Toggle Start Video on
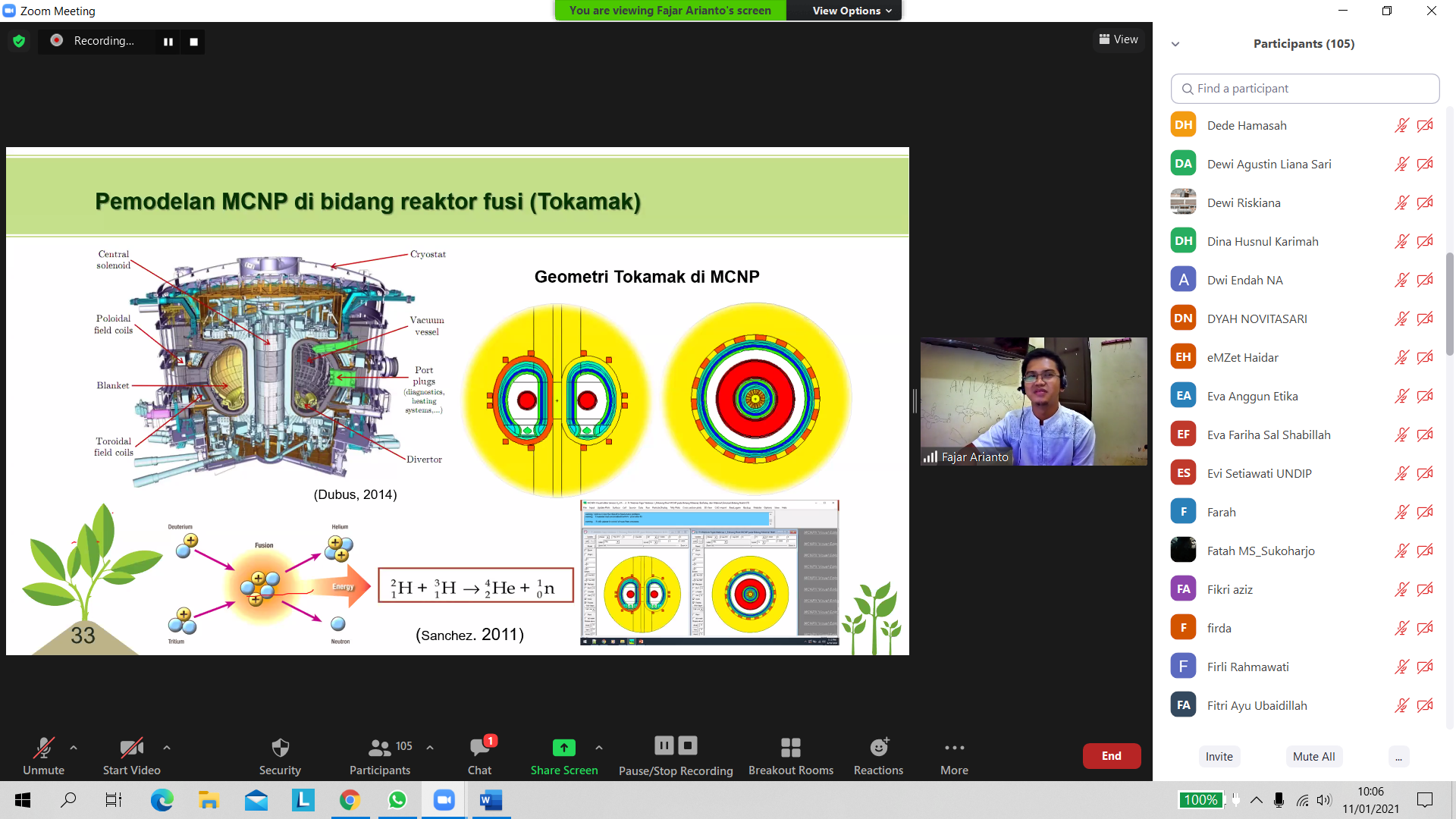The width and height of the screenshot is (1456, 819). point(131,748)
